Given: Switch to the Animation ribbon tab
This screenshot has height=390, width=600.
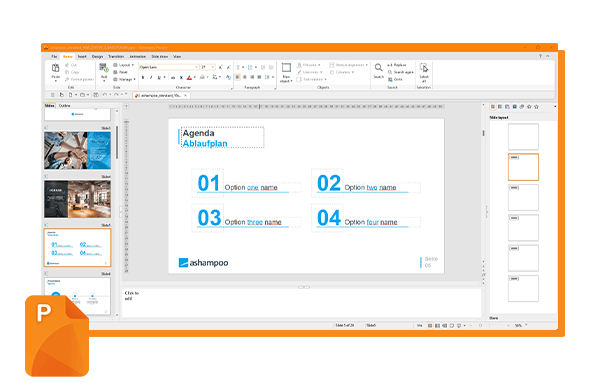Looking at the screenshot, I should click(137, 56).
